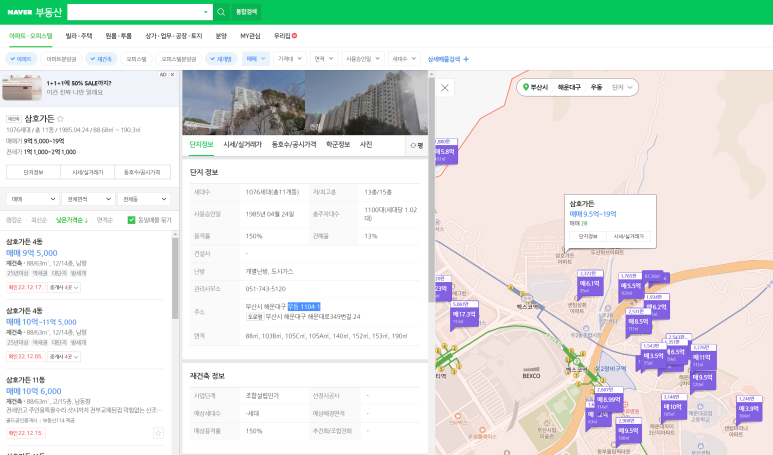Close the advertisement banner X
This screenshot has width=773, height=455.
tap(173, 74)
